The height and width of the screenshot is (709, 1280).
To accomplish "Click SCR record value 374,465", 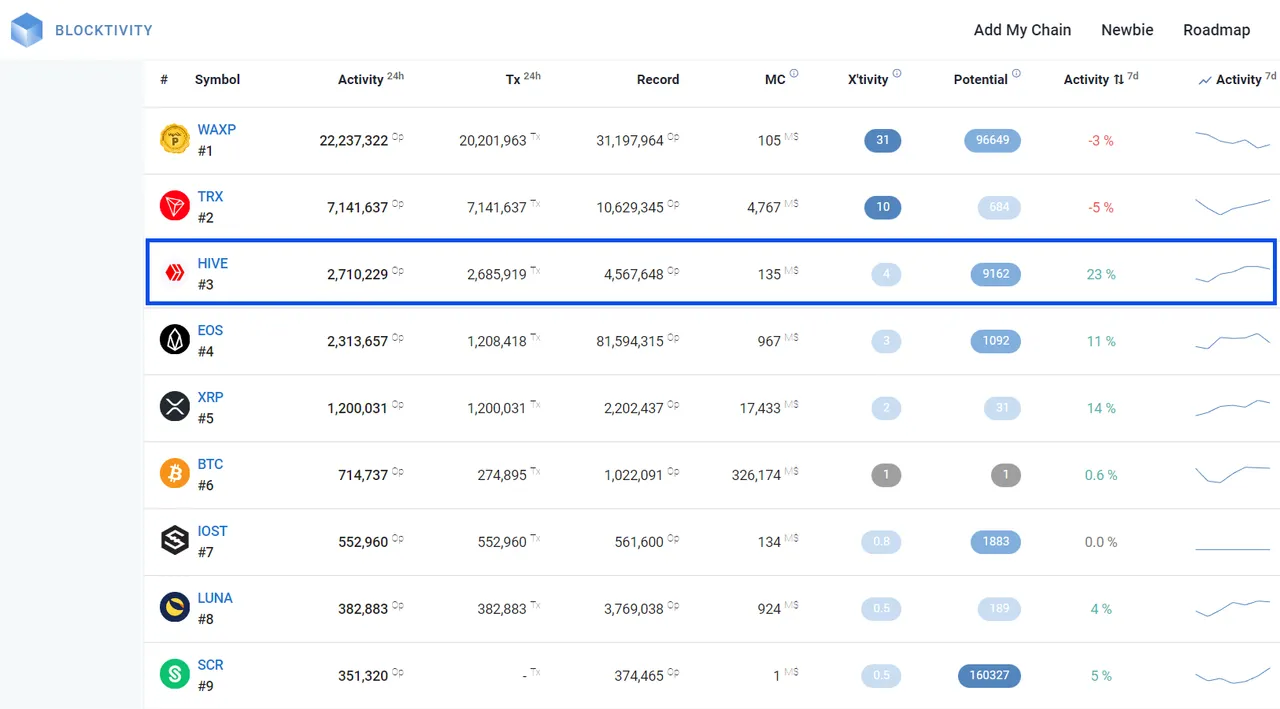I will (x=639, y=677).
